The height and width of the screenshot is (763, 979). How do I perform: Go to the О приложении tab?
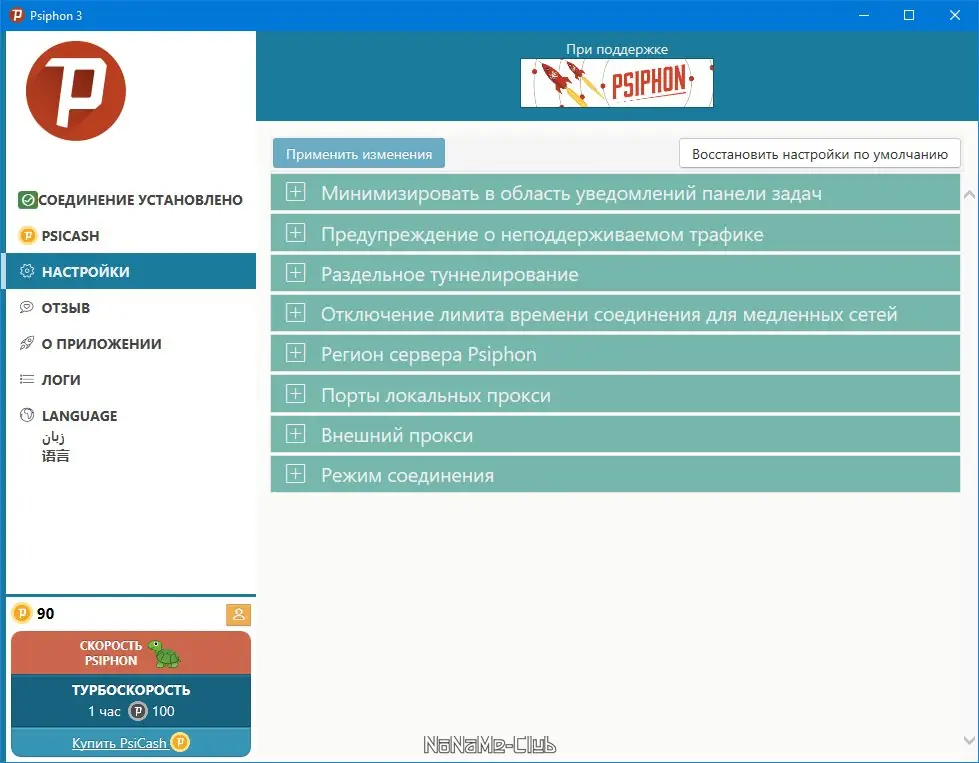[130, 343]
